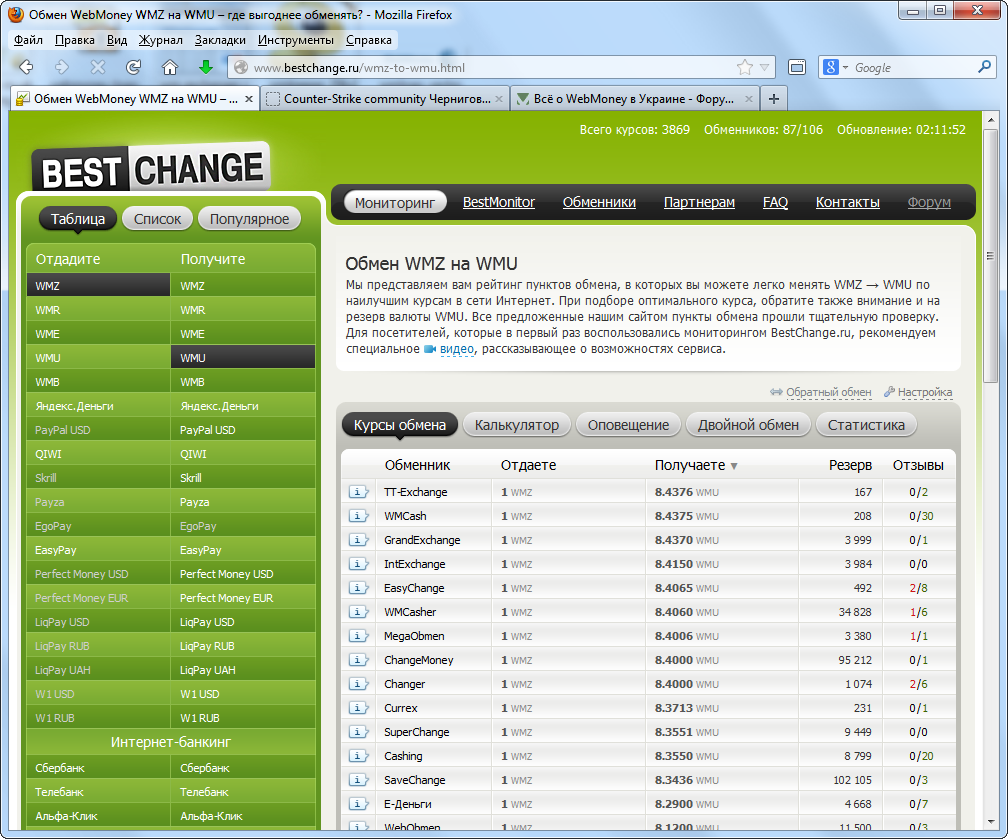Switch sidebar to Популярное view
1008x839 pixels.
point(249,219)
